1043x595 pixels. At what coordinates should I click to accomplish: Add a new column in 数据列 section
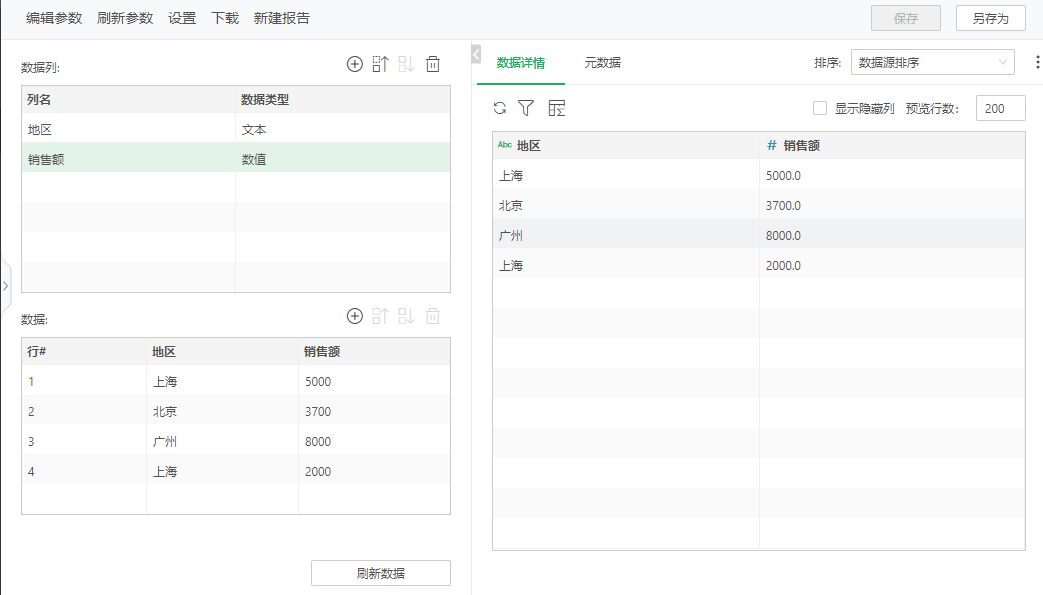point(355,64)
